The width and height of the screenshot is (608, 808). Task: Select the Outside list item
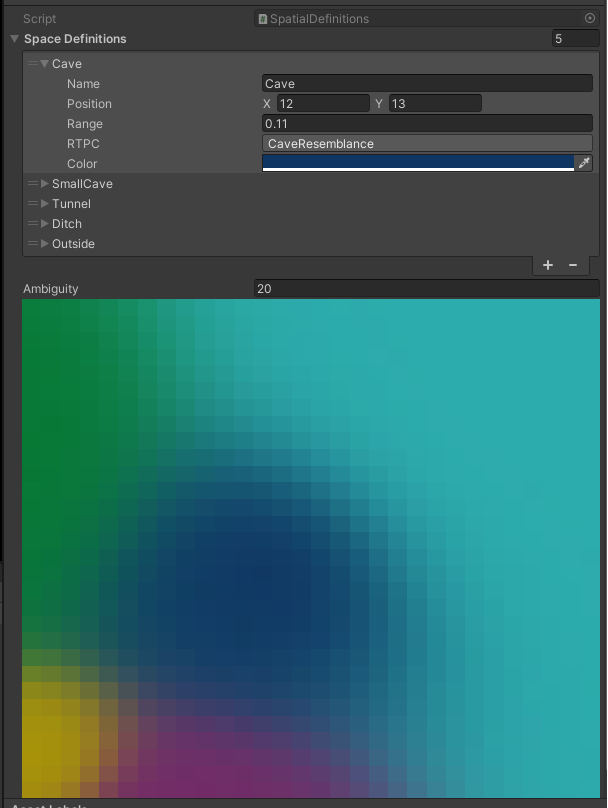(x=74, y=244)
